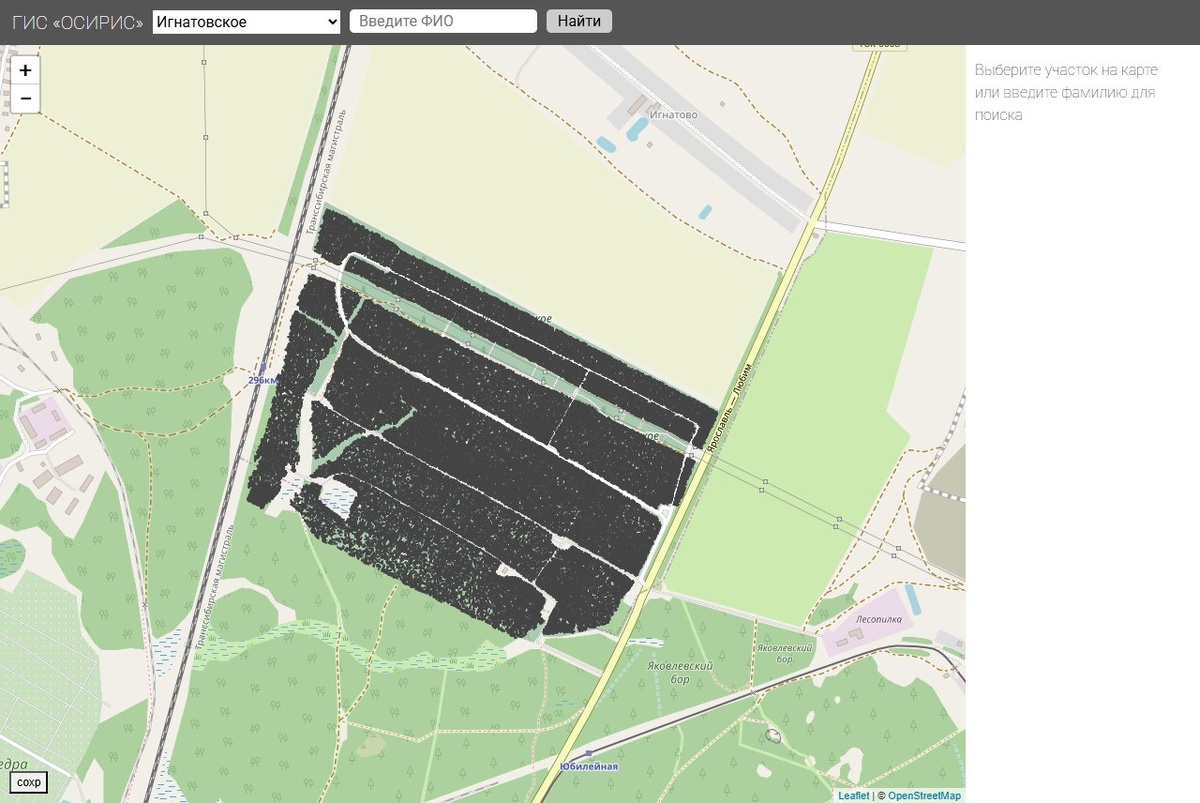1200x803 pixels.
Task: Click the Игнатово label on map
Action: click(x=673, y=114)
